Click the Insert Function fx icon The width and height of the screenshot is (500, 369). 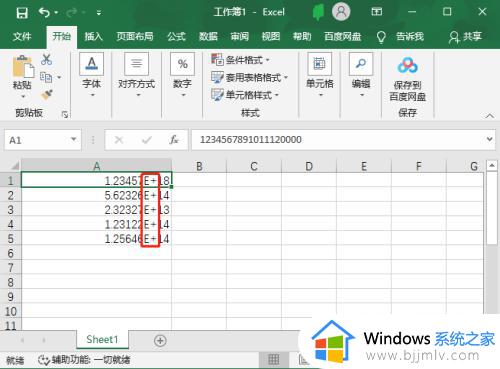pos(174,140)
